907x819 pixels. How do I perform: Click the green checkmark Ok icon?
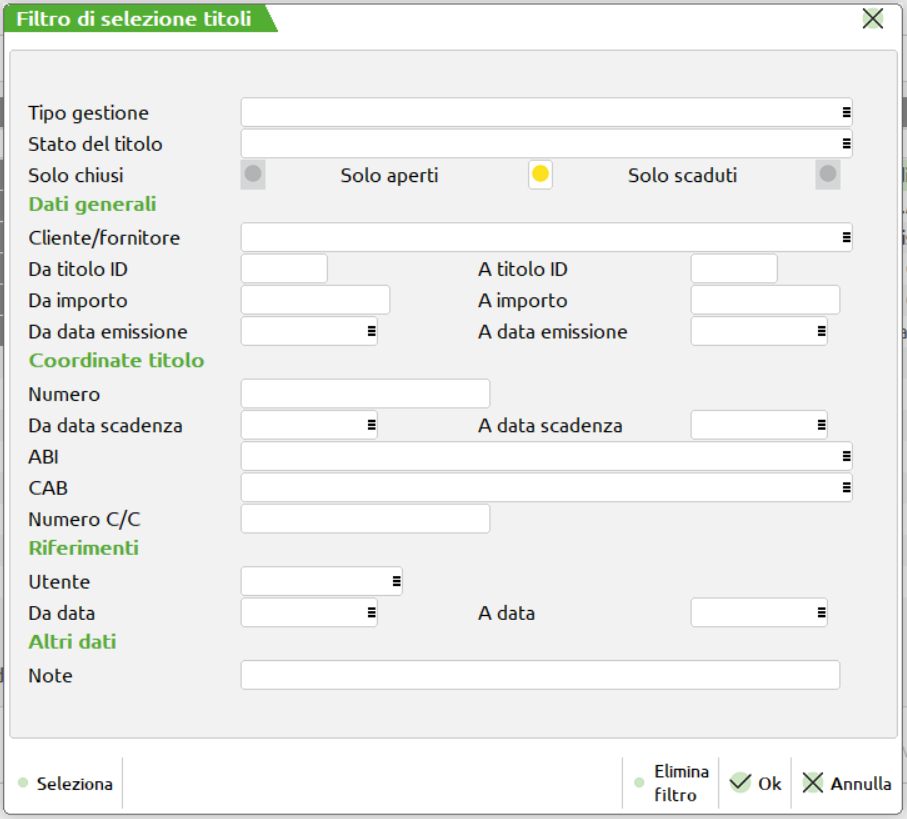pos(740,783)
